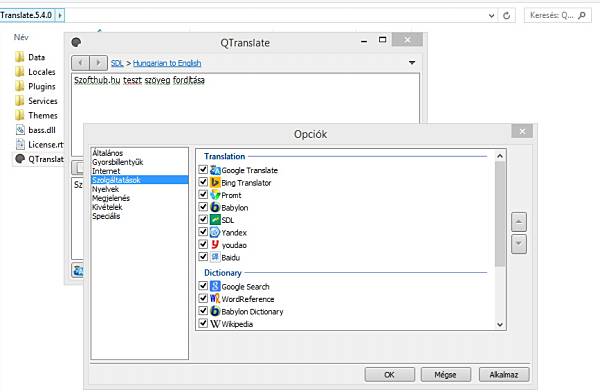Select the License.rtf file in Explorer
This screenshot has height=392, width=600.
39,144
